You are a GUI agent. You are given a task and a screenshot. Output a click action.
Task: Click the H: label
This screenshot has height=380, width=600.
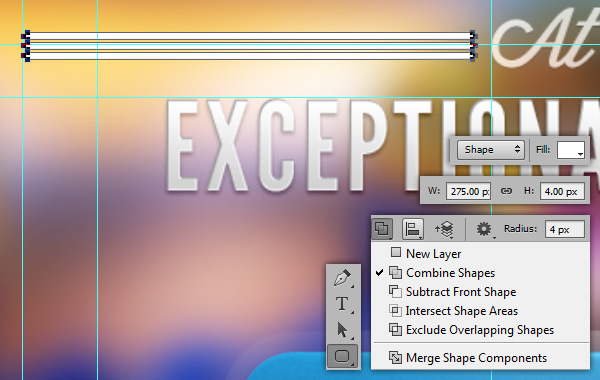click(x=529, y=191)
